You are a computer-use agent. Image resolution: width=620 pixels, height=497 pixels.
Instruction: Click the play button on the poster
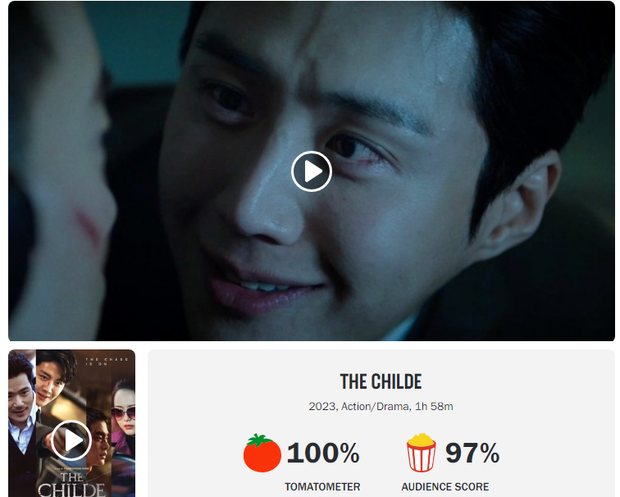[71, 440]
